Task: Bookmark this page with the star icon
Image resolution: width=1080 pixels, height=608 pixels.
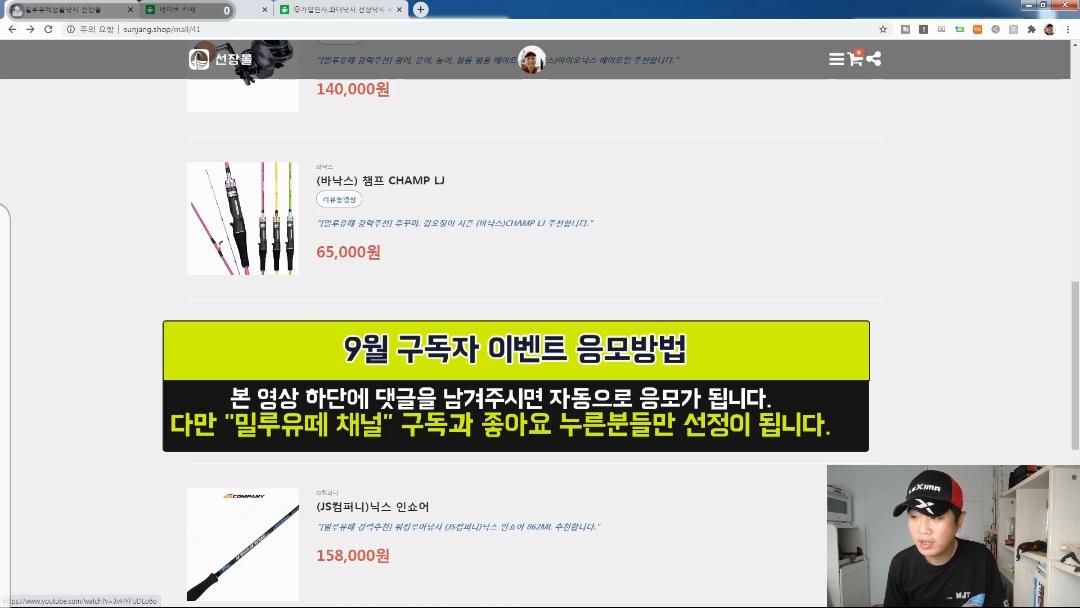Action: [x=883, y=29]
